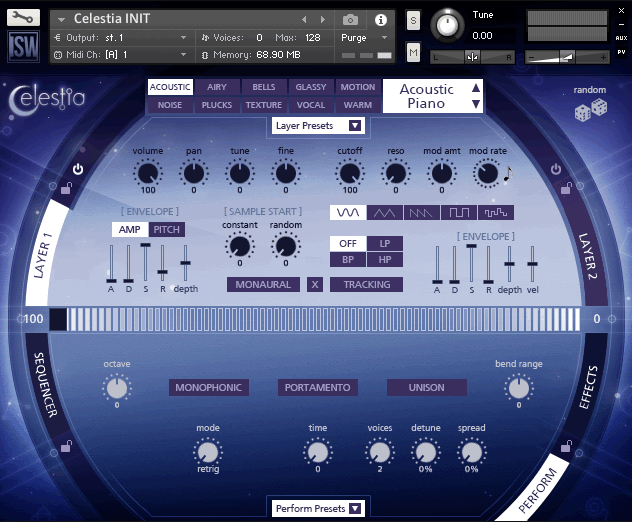Click the bend range knob
Viewport: 632px width, 522px height.
[x=519, y=388]
